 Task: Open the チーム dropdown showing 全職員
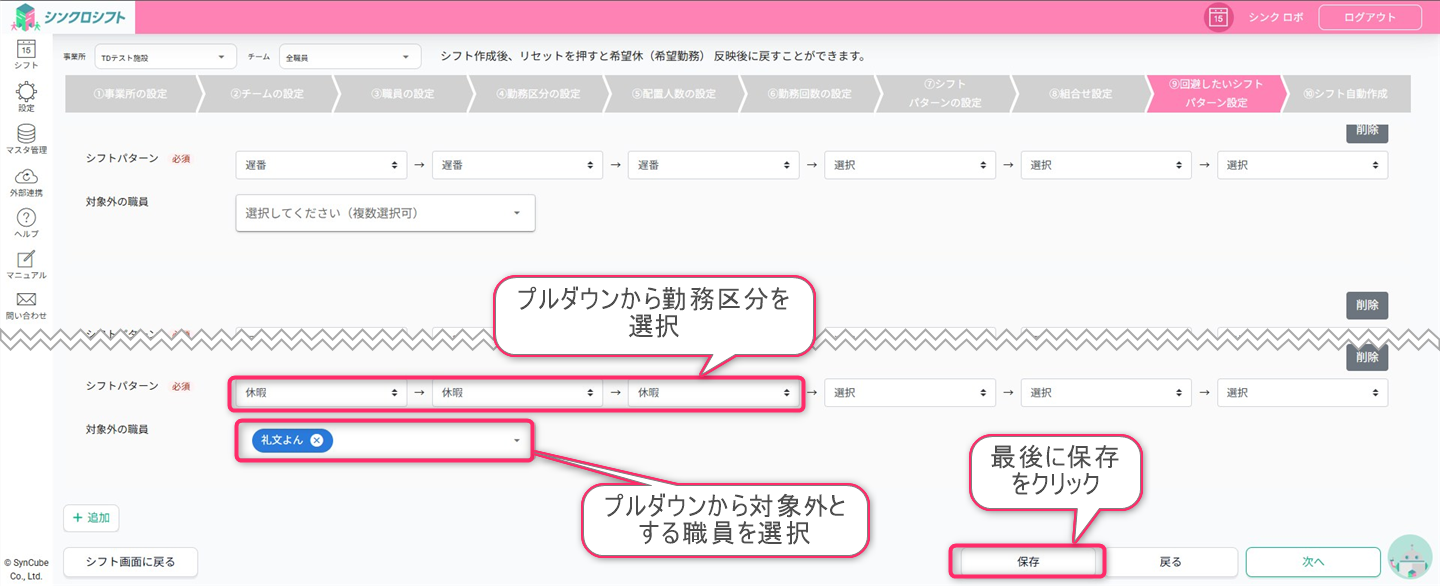pyautogui.click(x=350, y=57)
